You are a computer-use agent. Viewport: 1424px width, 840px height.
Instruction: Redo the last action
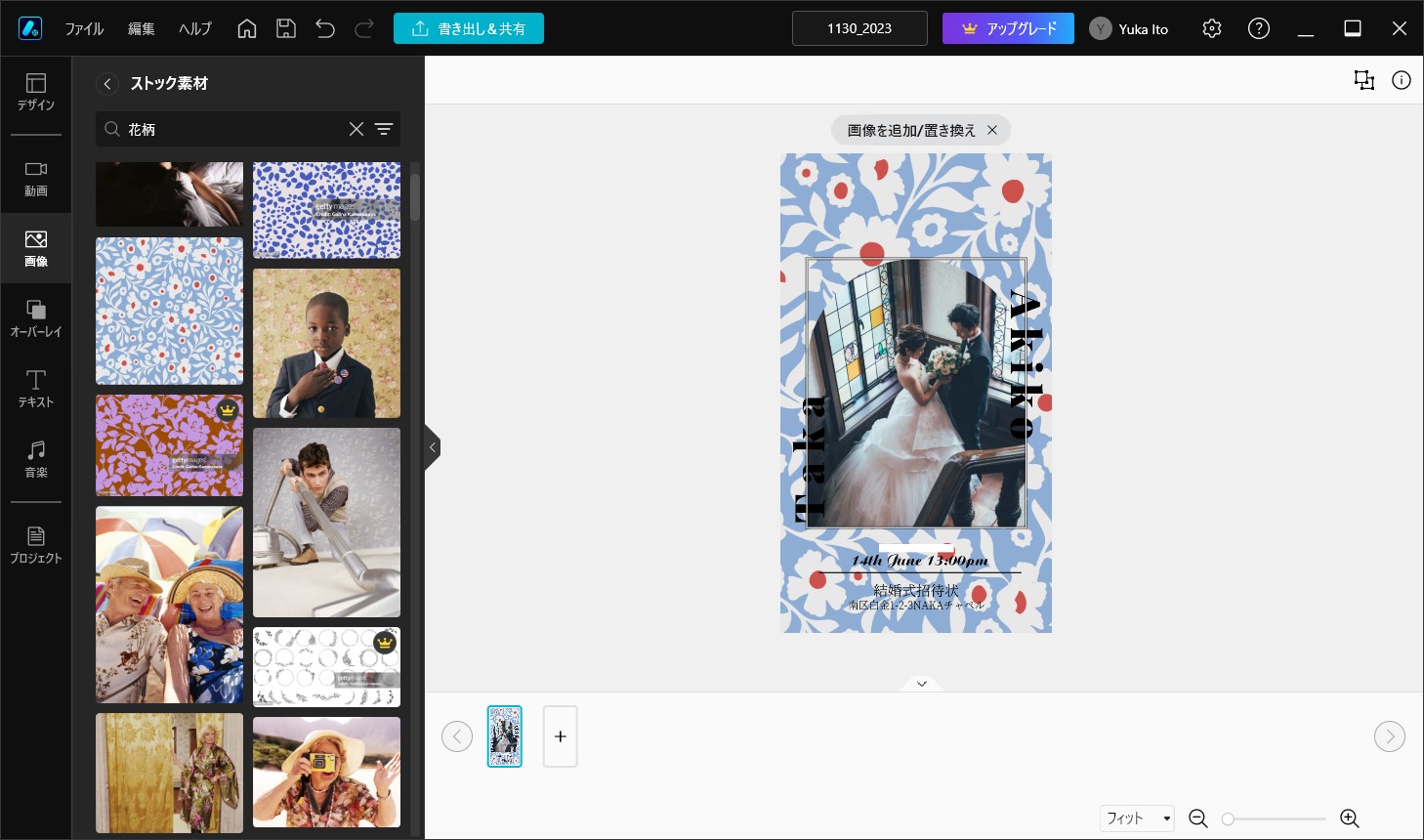click(x=364, y=28)
